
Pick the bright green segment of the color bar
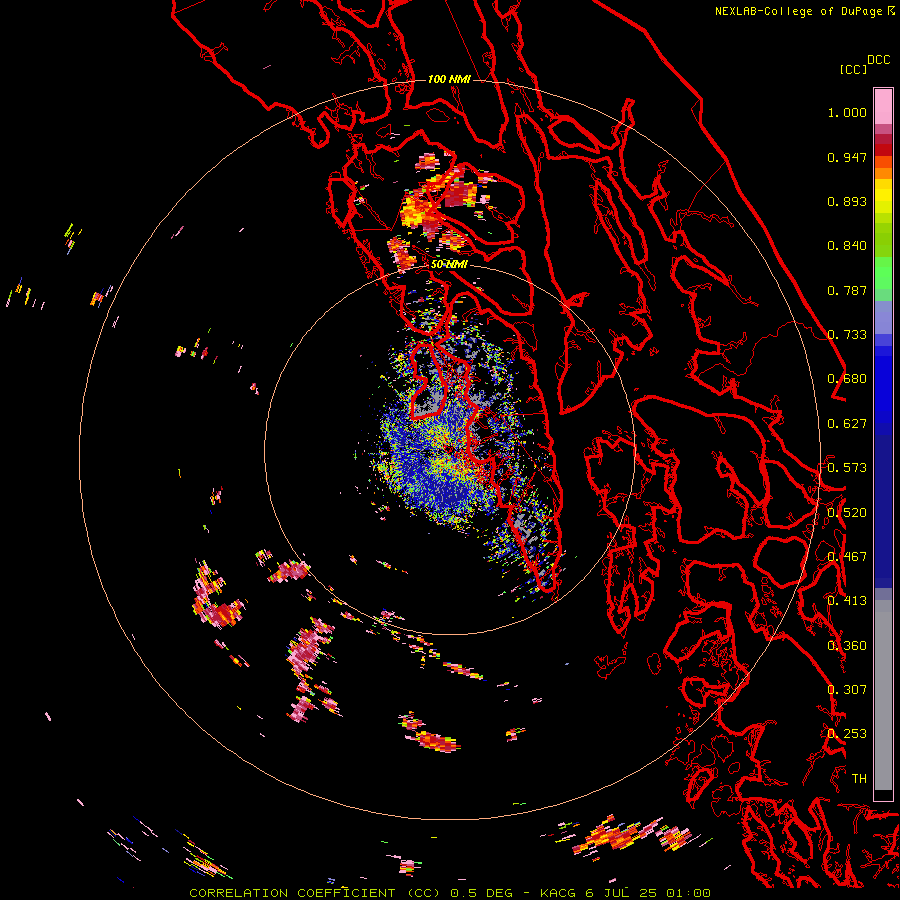click(x=883, y=273)
